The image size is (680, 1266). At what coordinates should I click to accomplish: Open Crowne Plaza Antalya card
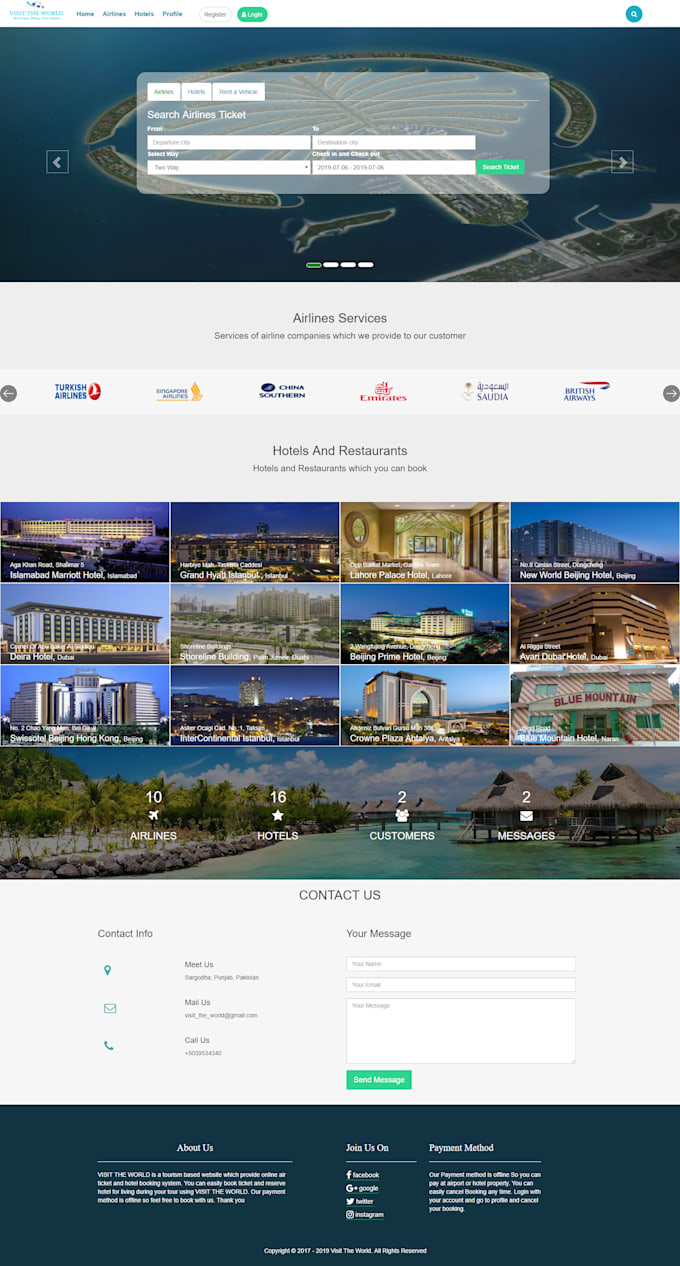pyautogui.click(x=425, y=705)
